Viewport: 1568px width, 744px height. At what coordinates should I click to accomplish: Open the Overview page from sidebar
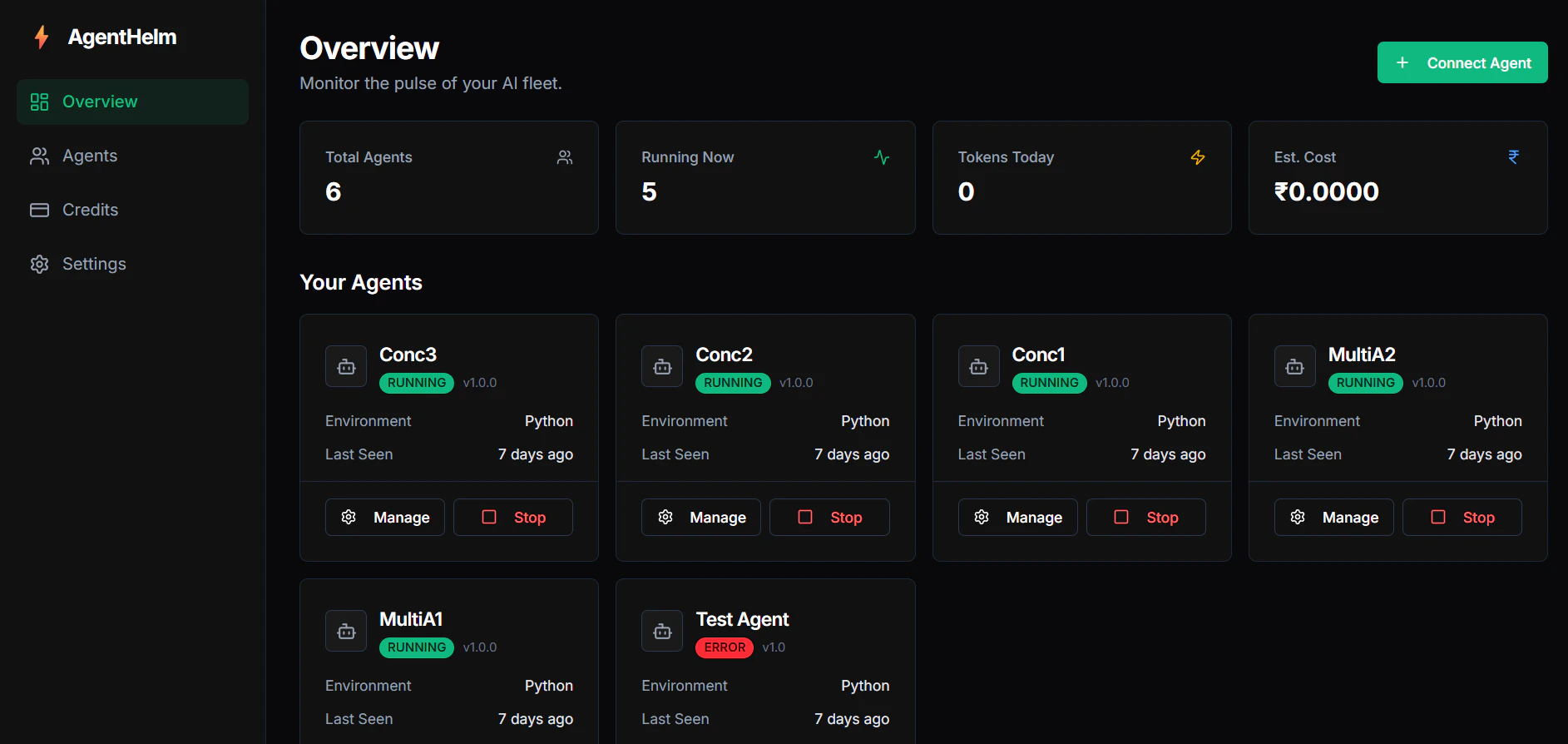click(132, 102)
